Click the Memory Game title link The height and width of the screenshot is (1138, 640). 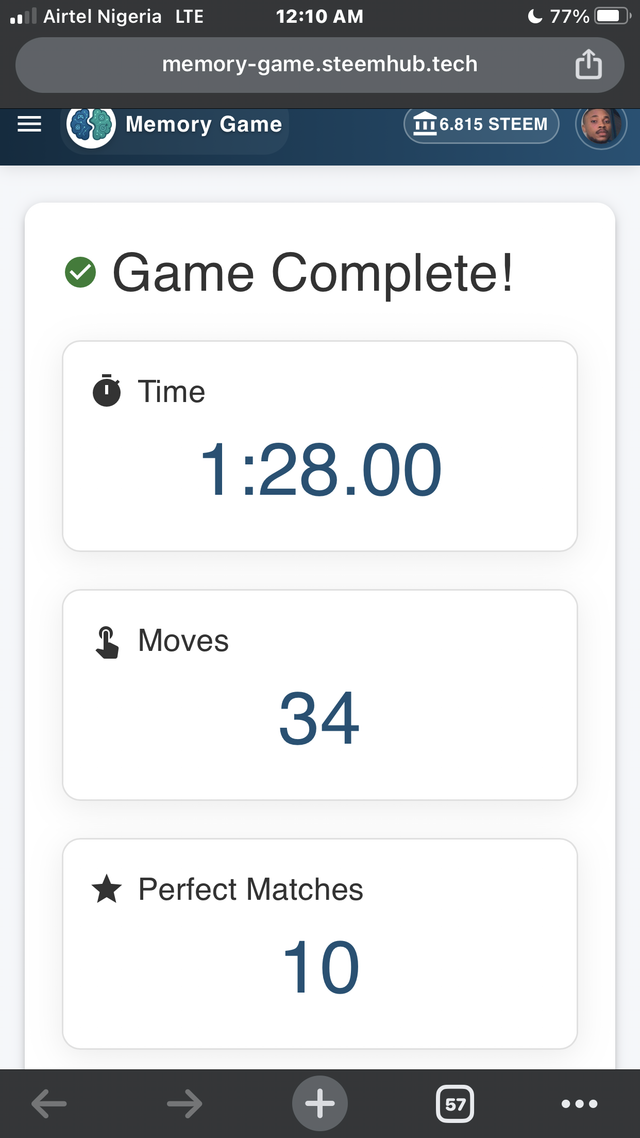[x=203, y=125]
